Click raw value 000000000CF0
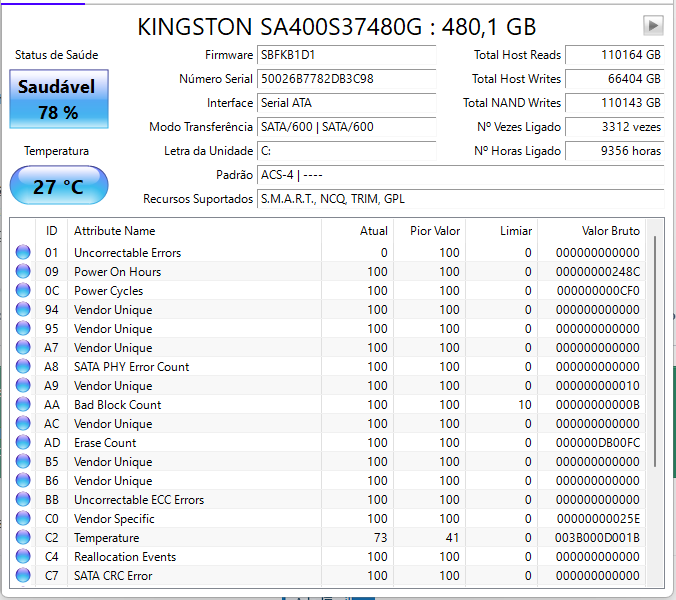 598,291
